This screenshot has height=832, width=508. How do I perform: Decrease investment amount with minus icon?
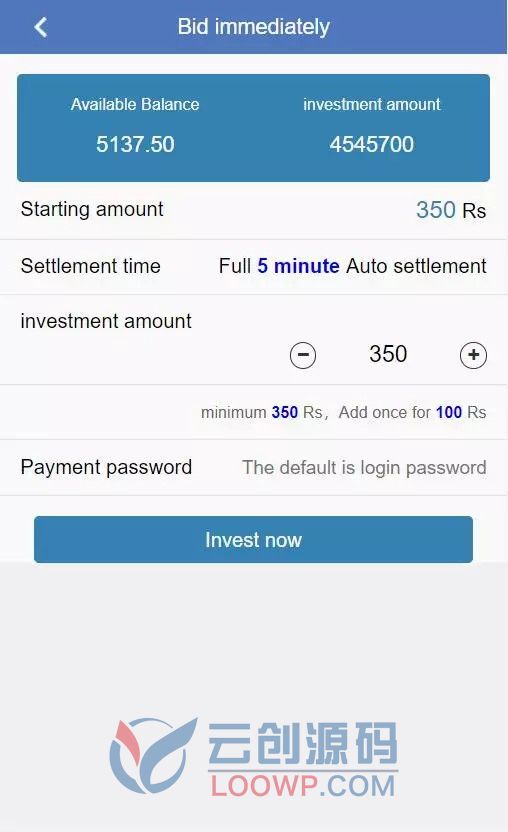click(303, 355)
